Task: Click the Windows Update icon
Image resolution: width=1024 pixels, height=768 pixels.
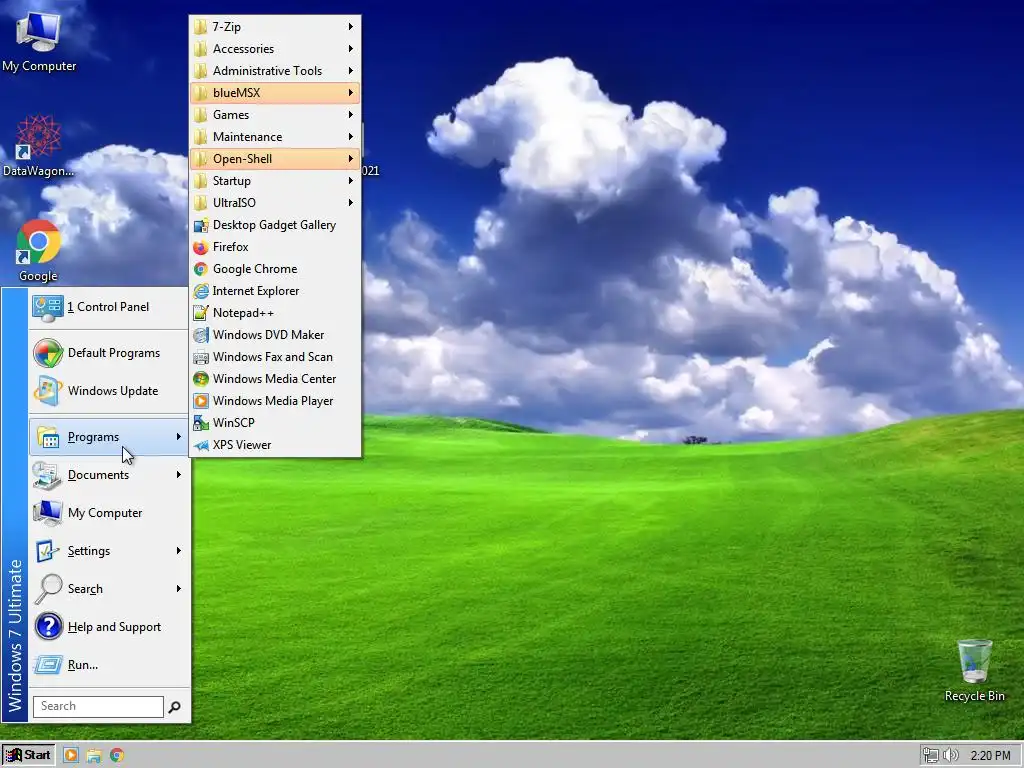Action: pyautogui.click(x=48, y=391)
